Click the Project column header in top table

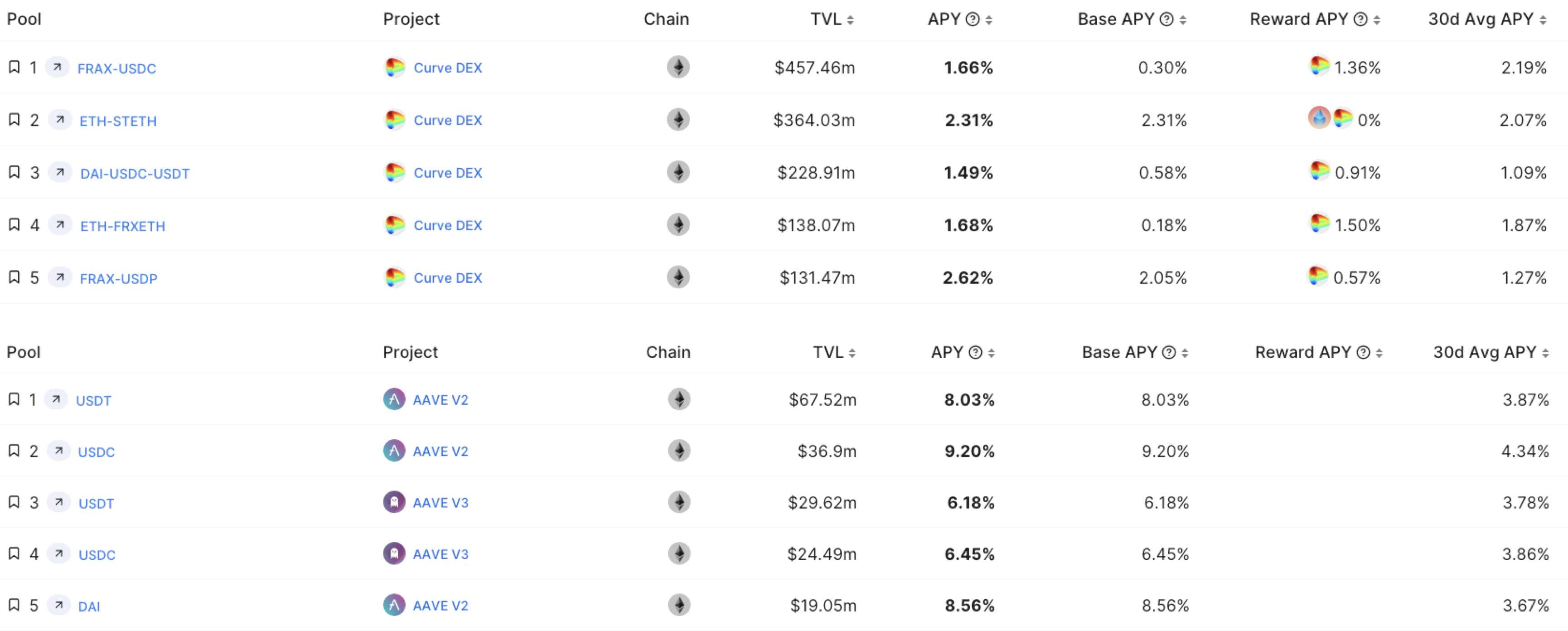411,19
